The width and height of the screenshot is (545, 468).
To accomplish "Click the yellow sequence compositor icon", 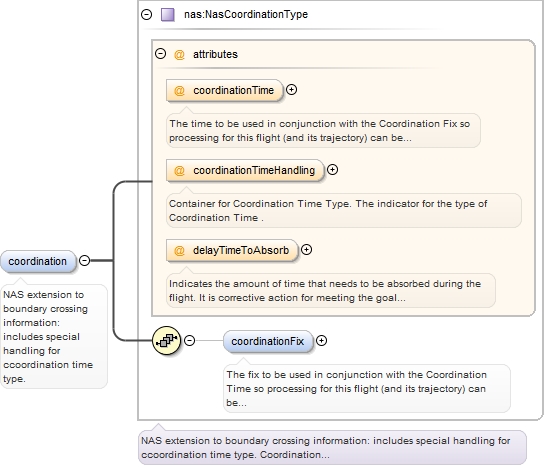I will pos(166,340).
